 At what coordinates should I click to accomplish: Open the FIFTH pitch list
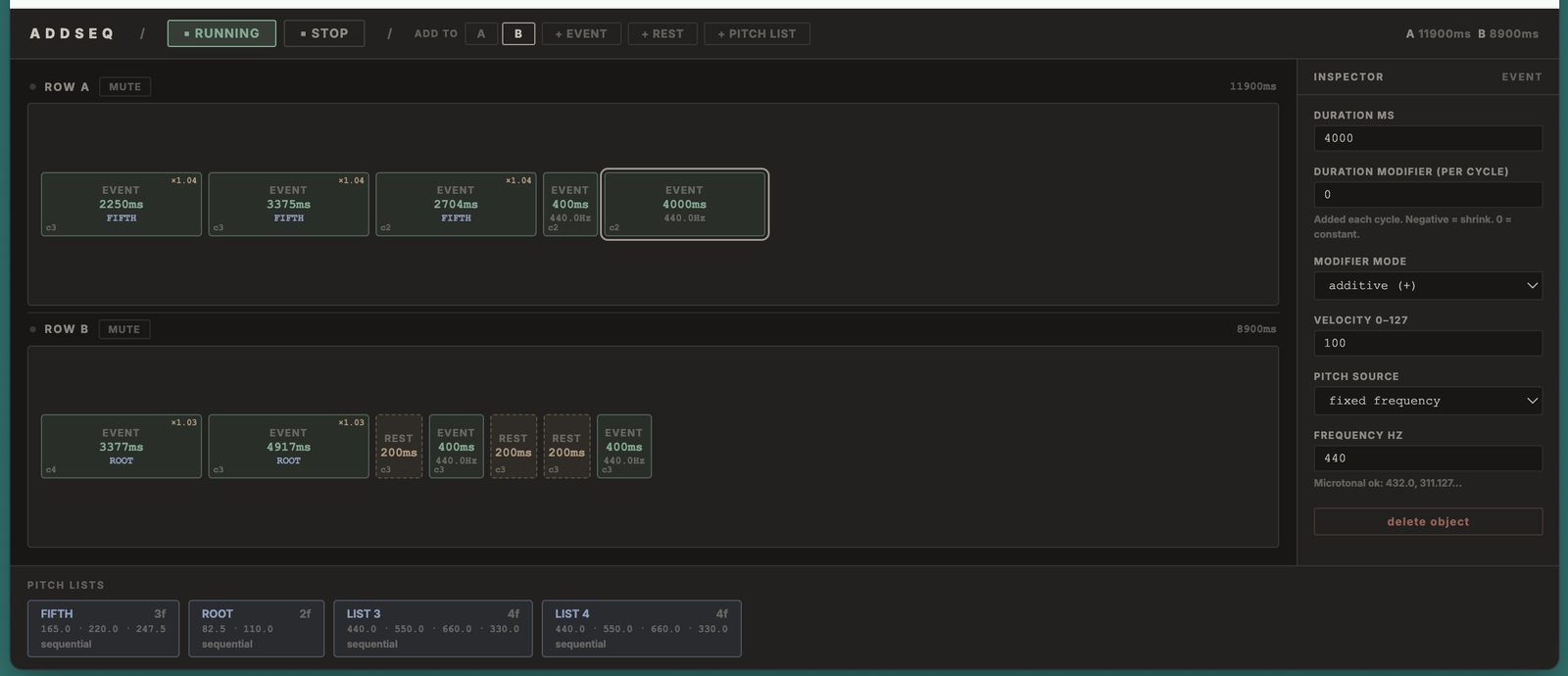pyautogui.click(x=103, y=628)
